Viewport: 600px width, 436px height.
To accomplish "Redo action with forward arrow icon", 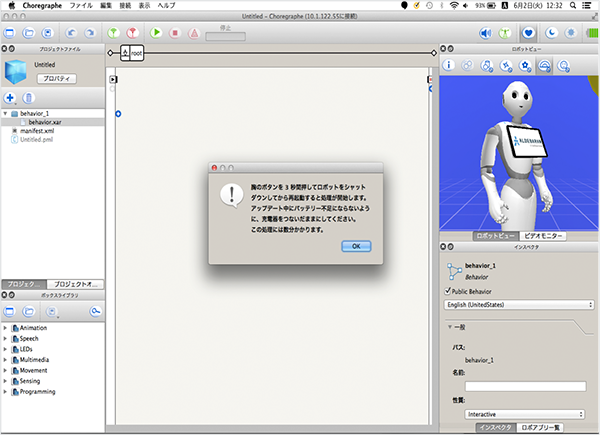I will (90, 33).
